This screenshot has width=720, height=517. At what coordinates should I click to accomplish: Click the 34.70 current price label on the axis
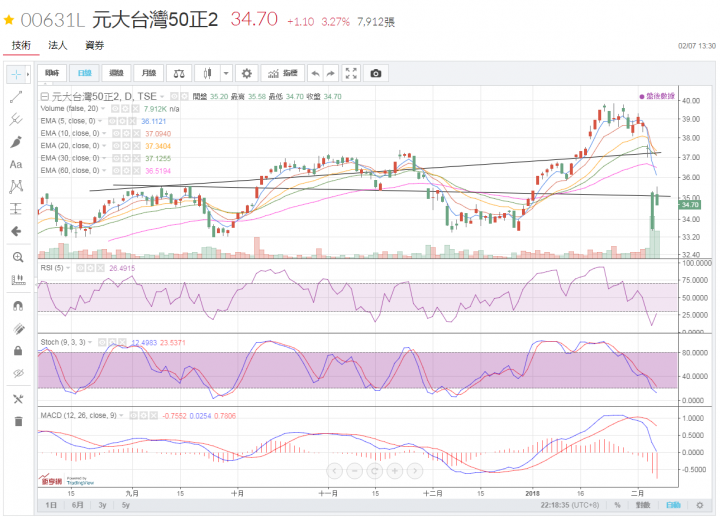point(690,205)
